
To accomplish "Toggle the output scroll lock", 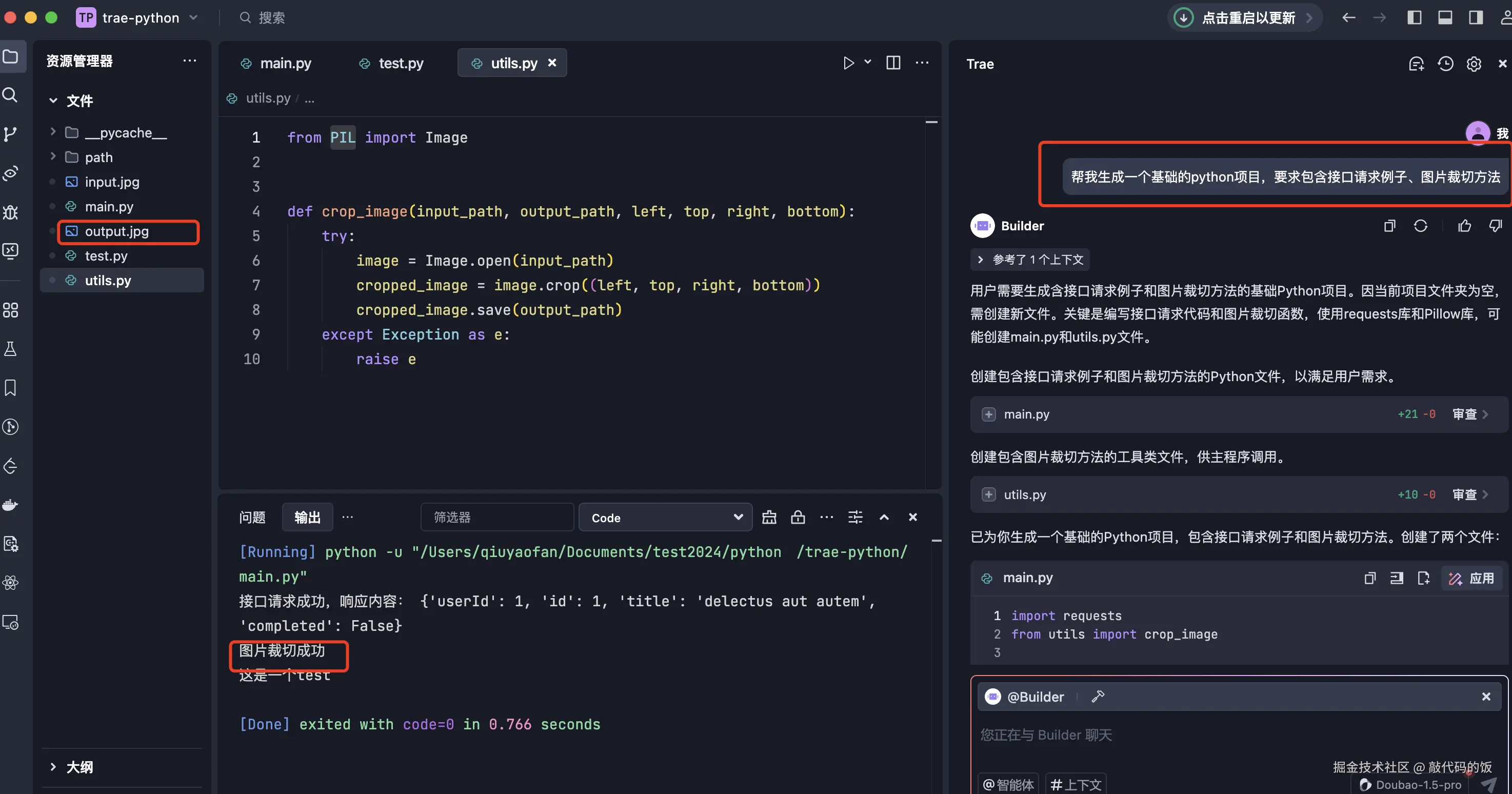I will pyautogui.click(x=798, y=517).
